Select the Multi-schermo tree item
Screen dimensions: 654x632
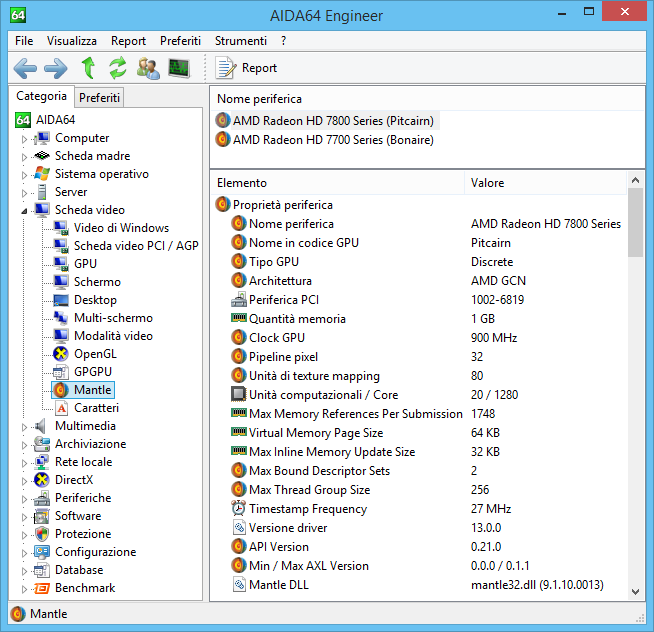point(113,318)
